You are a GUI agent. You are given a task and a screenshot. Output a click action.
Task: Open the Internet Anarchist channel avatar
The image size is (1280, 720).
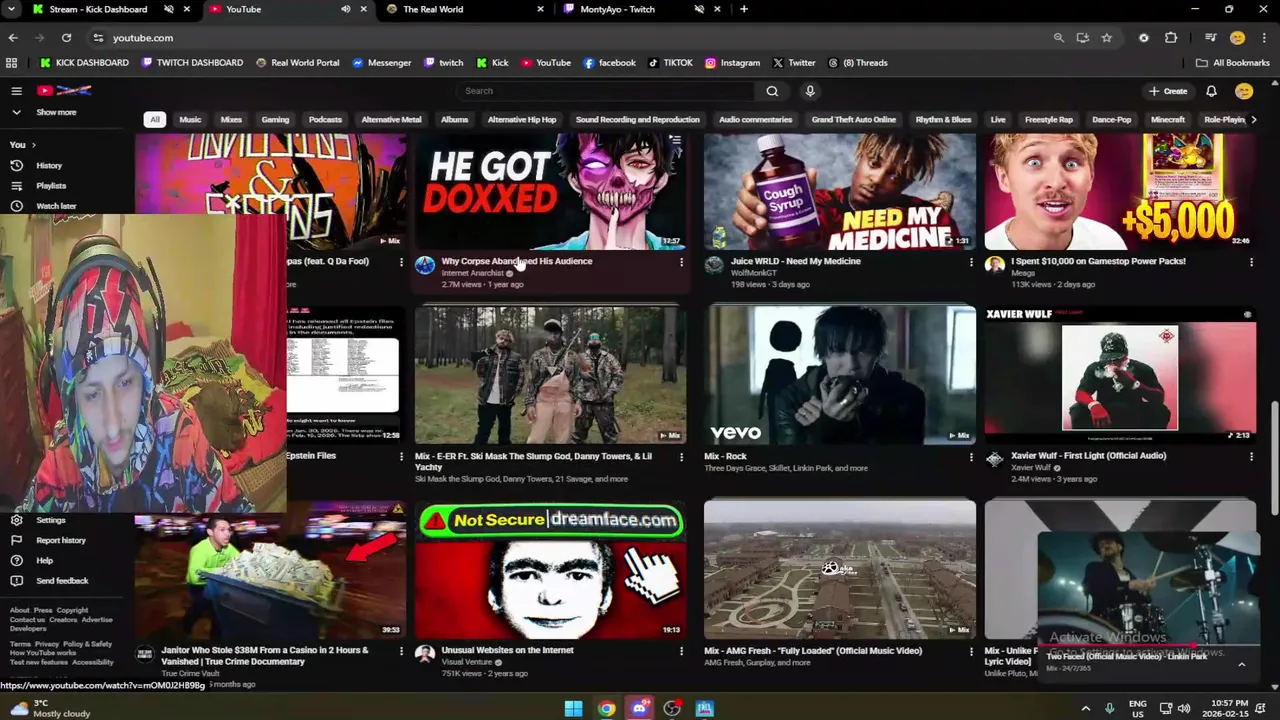click(x=425, y=265)
